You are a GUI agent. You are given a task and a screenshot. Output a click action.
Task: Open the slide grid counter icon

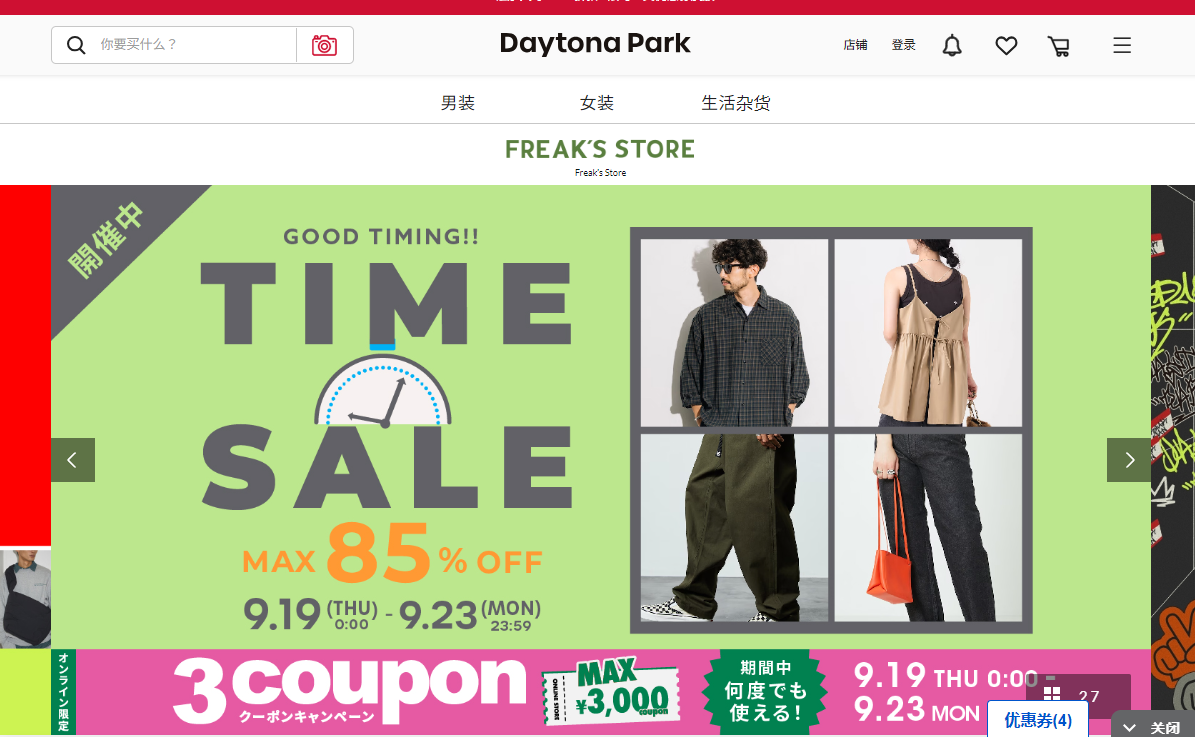click(1052, 694)
